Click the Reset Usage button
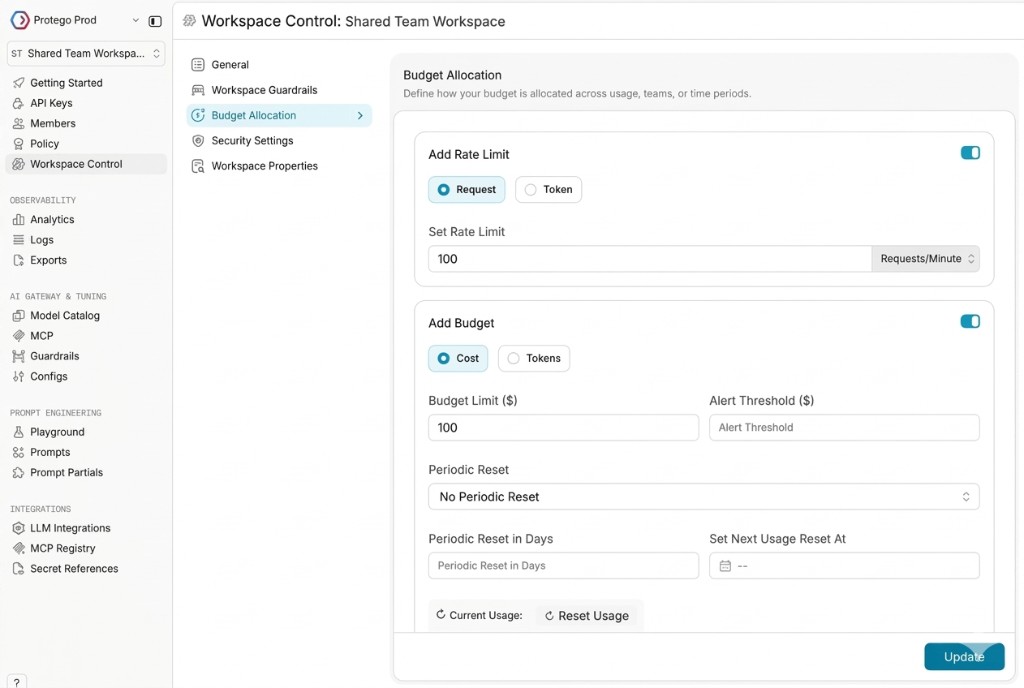 (x=586, y=616)
